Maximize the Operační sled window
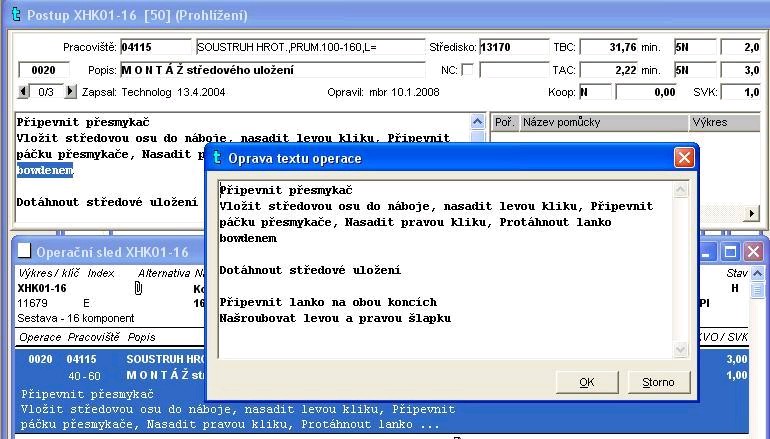Screen dimensions: 770x439 pyautogui.click(x=731, y=252)
